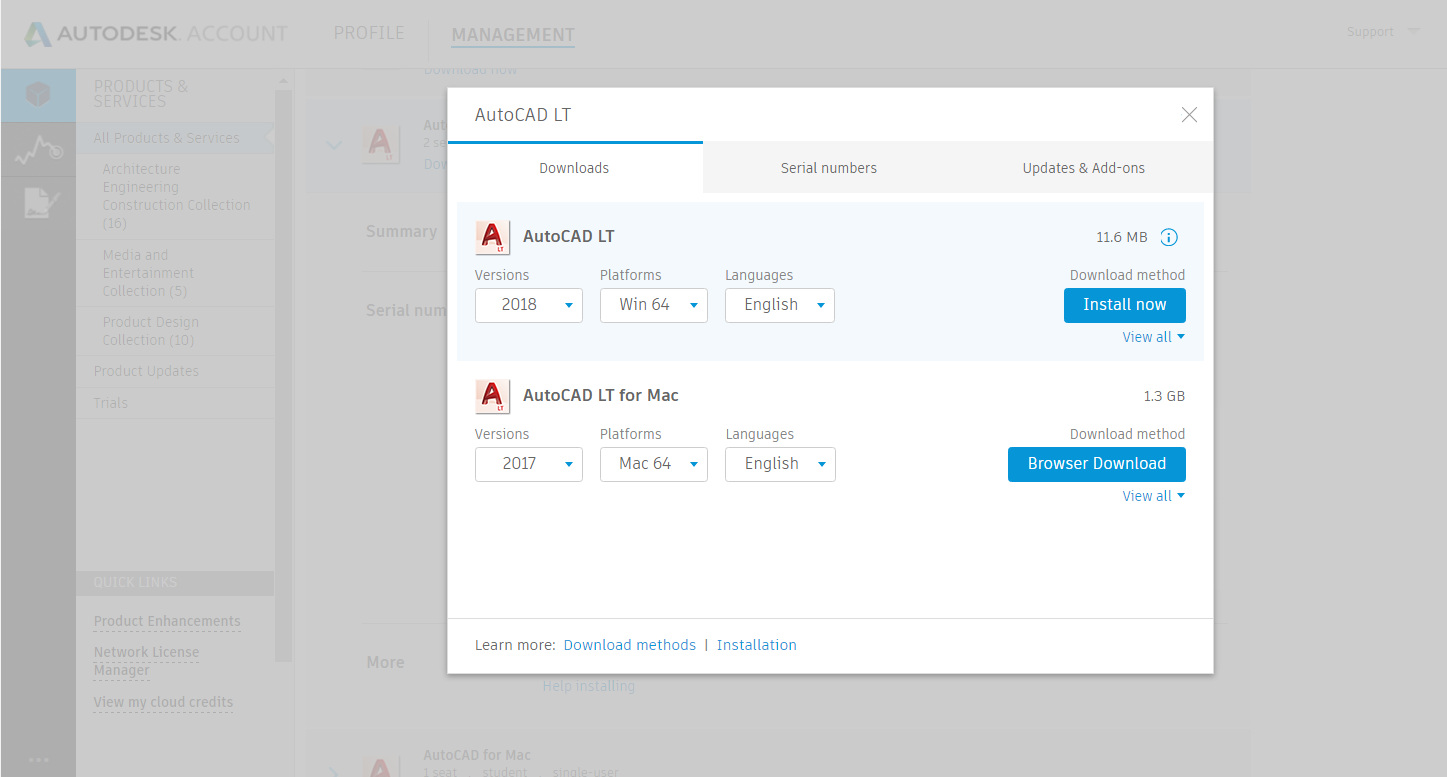Open the usage analytics graph sidebar icon
The image size is (1447, 777).
click(38, 150)
